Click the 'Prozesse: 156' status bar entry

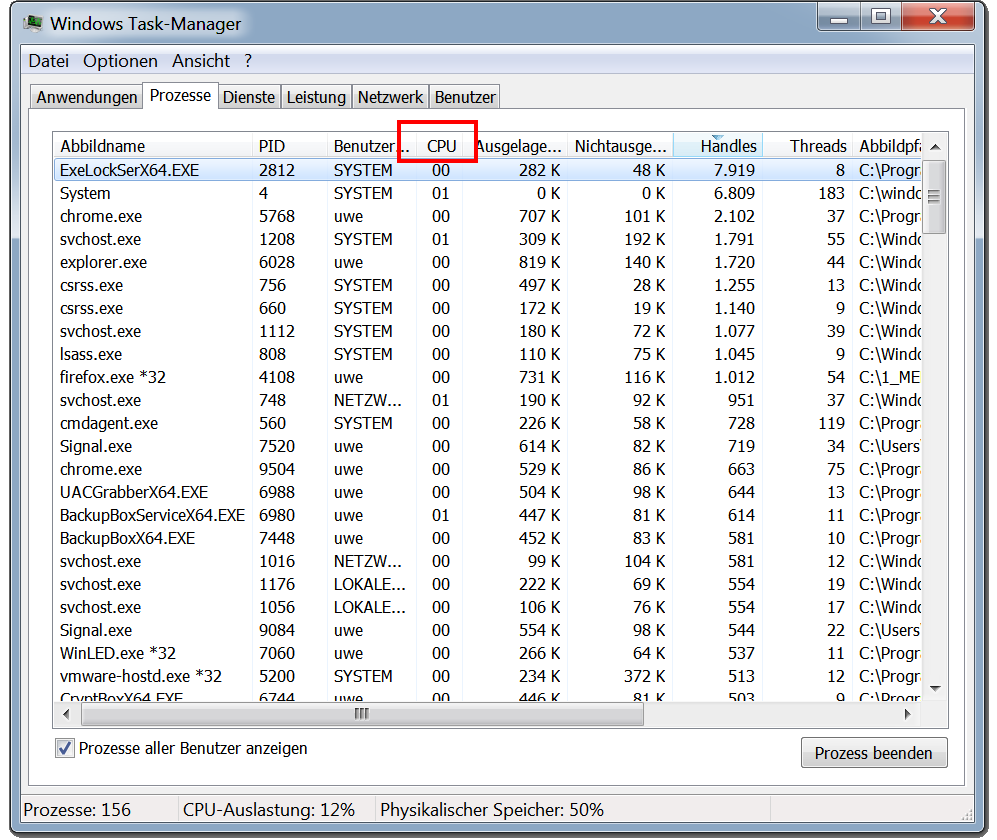77,809
